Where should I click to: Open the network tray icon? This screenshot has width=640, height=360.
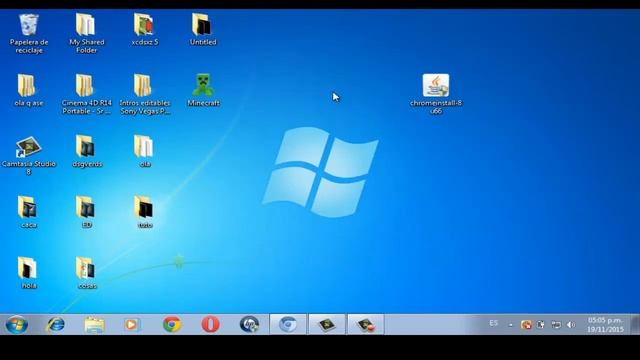point(556,325)
